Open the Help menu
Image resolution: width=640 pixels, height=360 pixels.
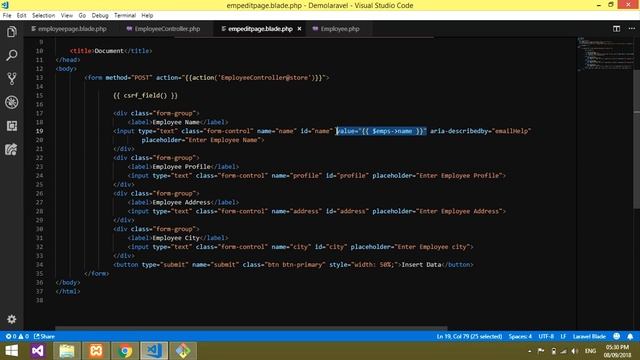[147, 16]
